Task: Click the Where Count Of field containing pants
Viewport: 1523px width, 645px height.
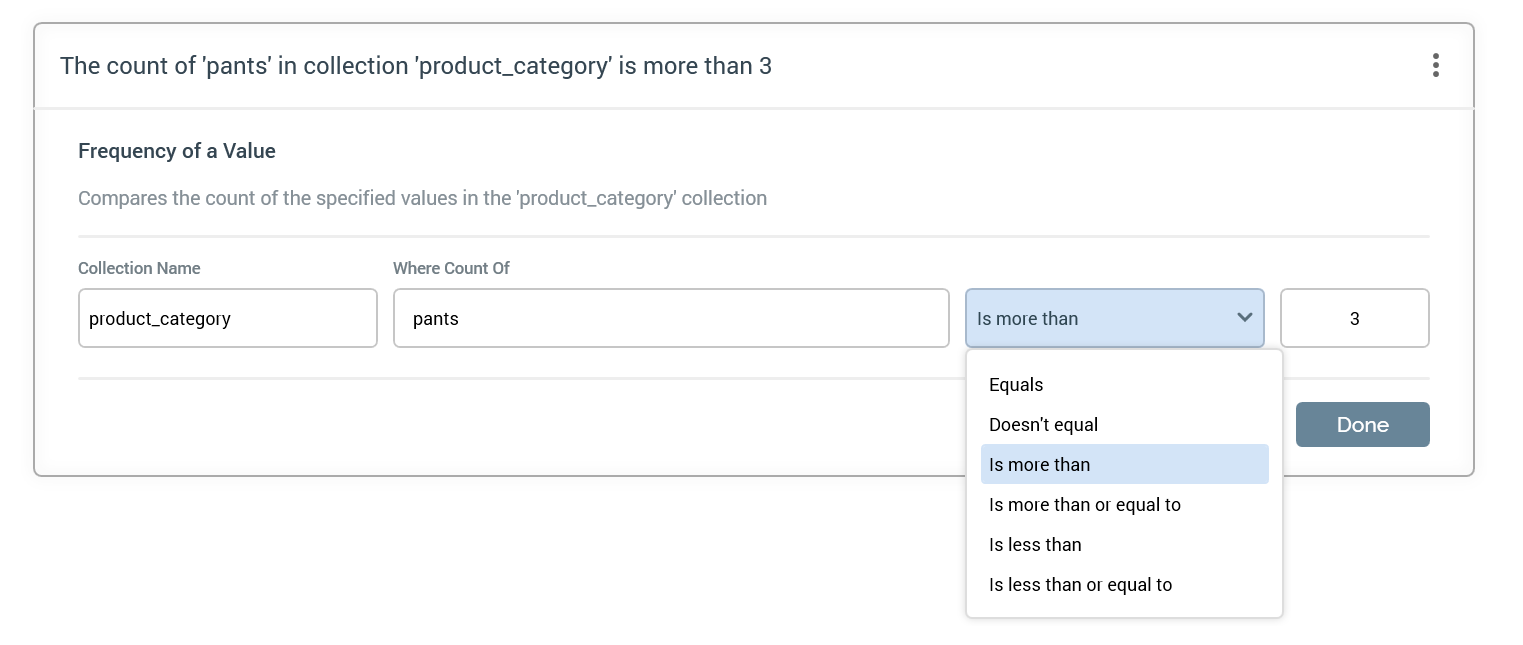Action: (x=670, y=318)
